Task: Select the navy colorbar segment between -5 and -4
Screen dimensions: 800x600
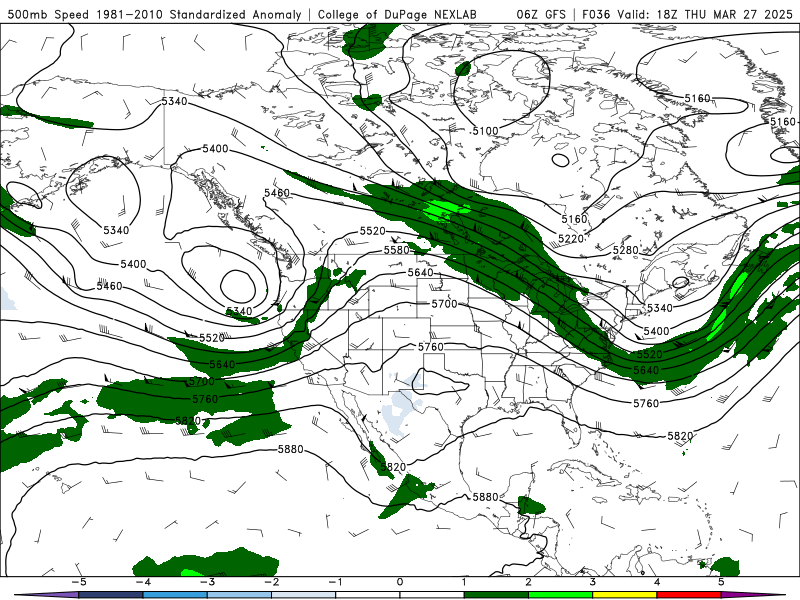Action: click(x=111, y=595)
